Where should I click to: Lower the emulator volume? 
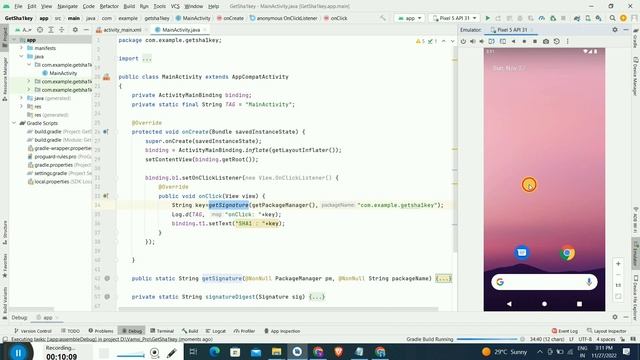click(482, 41)
